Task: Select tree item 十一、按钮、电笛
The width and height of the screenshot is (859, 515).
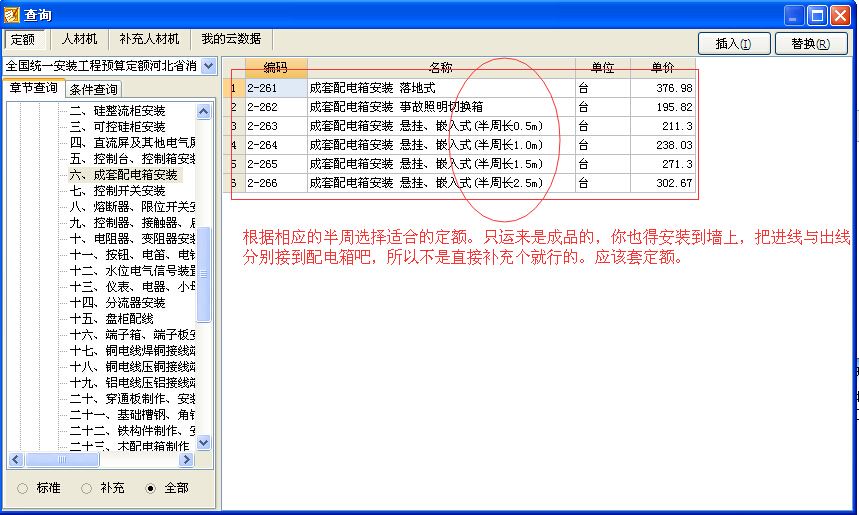Action: pyautogui.click(x=132, y=255)
